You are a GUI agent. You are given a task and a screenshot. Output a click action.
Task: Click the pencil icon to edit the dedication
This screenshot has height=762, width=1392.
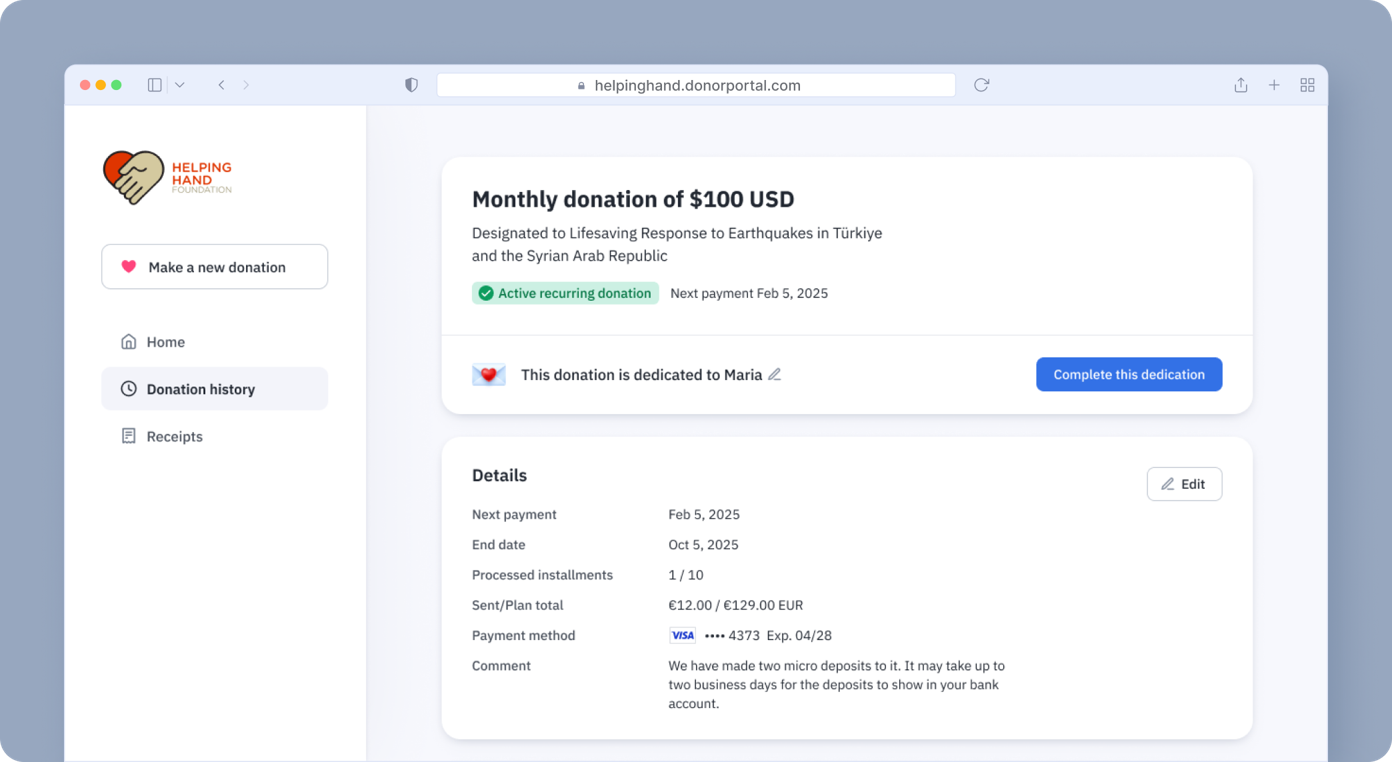(x=775, y=373)
